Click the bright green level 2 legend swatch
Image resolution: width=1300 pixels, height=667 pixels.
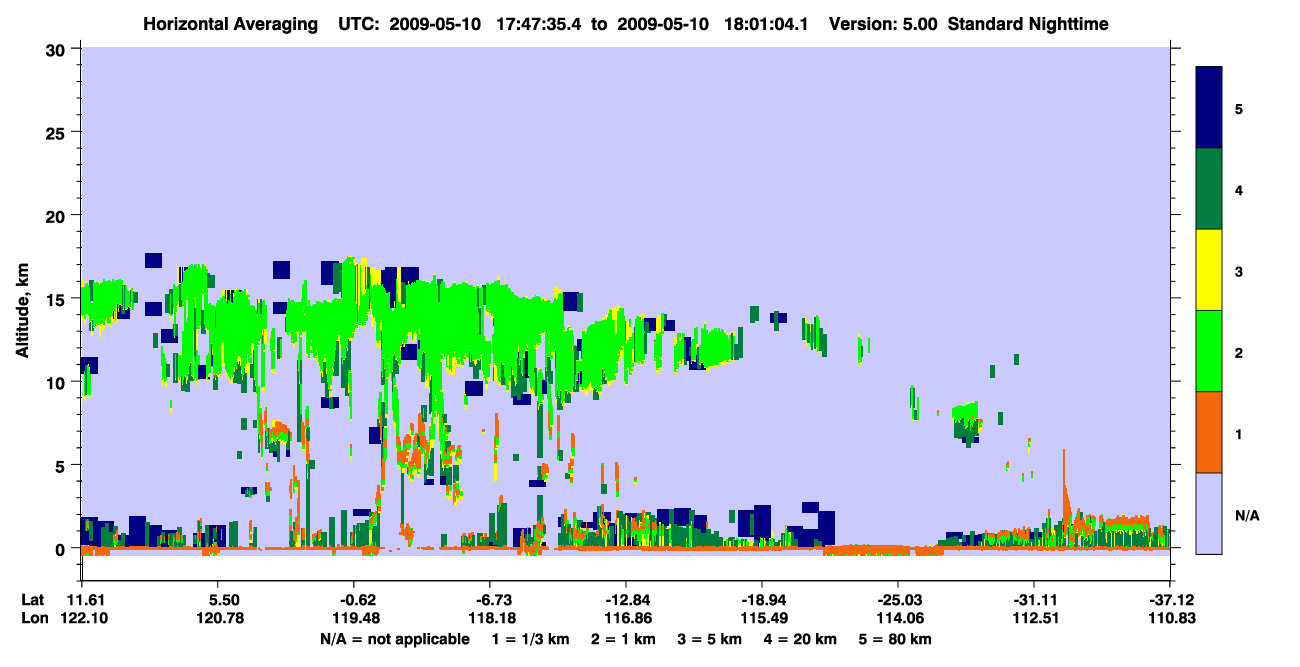1209,351
